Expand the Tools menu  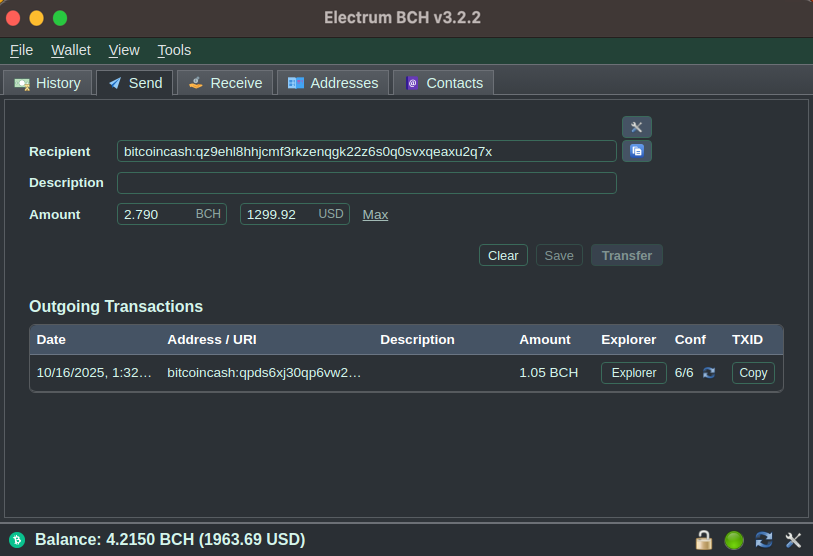[x=174, y=50]
